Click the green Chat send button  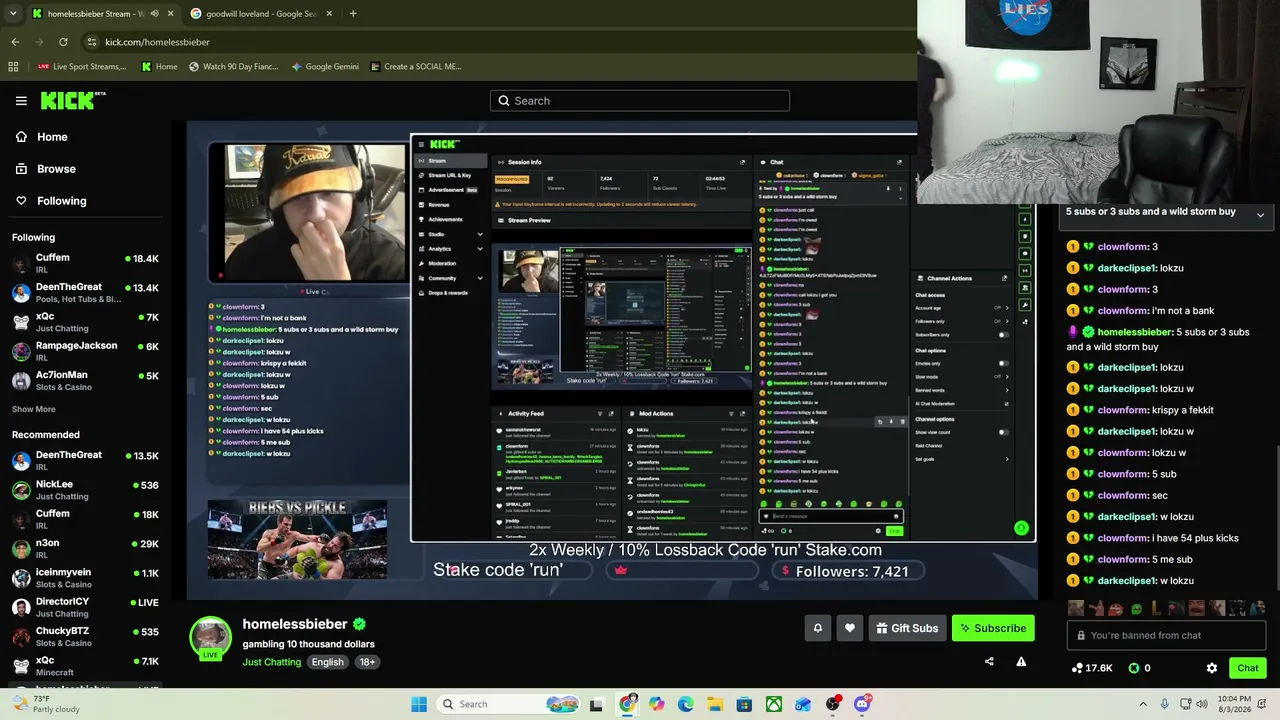1248,668
